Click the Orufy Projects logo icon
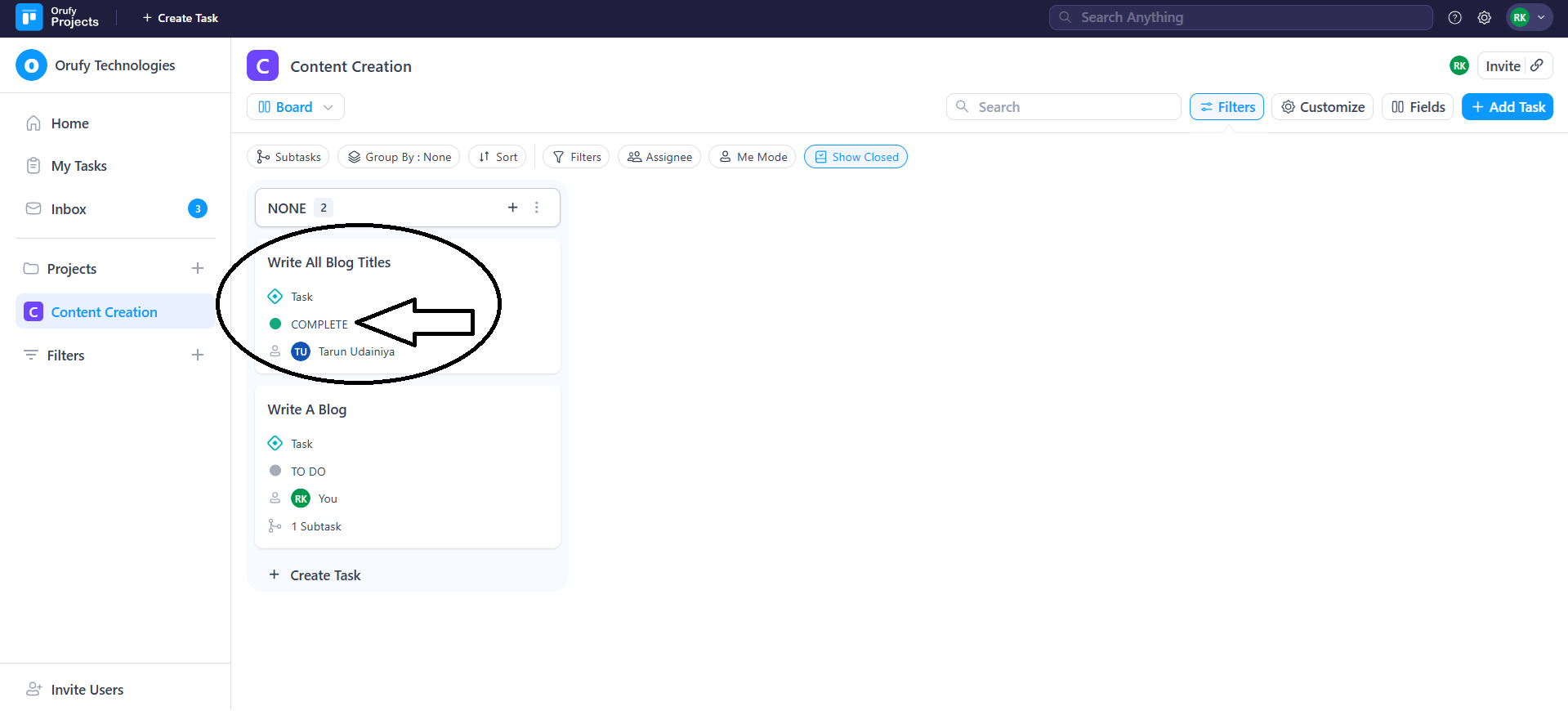Image resolution: width=1568 pixels, height=711 pixels. click(x=29, y=17)
